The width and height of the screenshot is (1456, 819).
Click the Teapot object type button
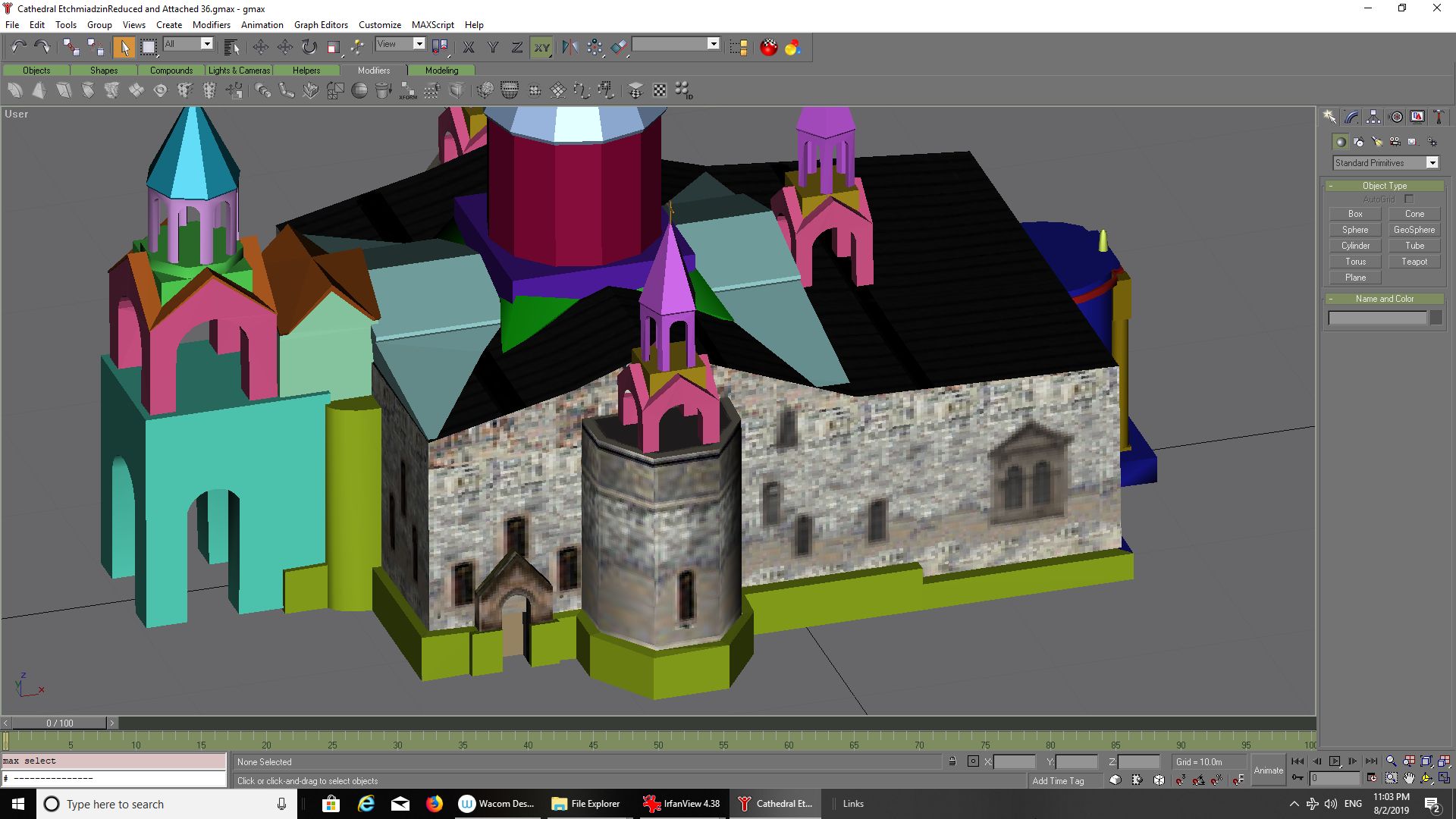pos(1414,262)
